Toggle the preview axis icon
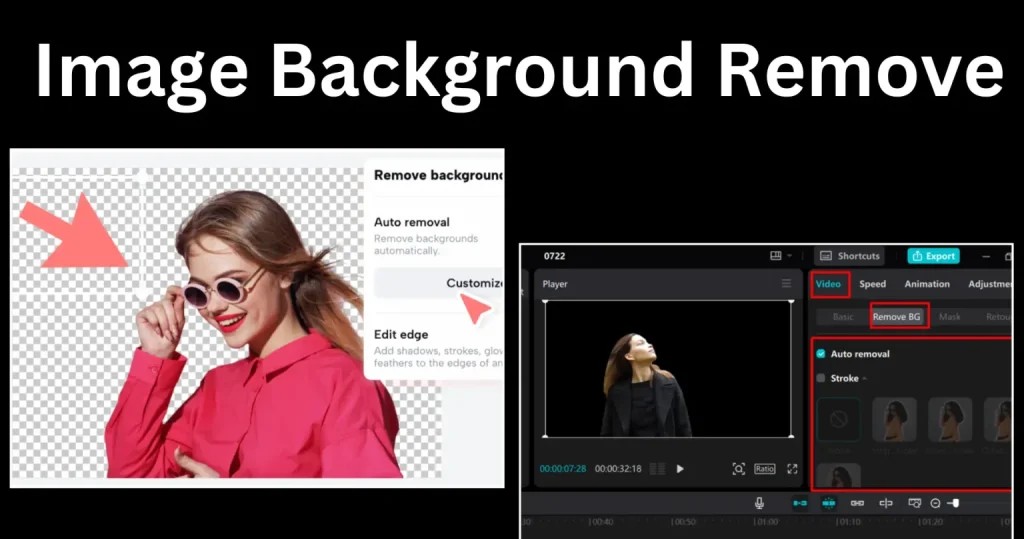 pyautogui.click(x=886, y=503)
